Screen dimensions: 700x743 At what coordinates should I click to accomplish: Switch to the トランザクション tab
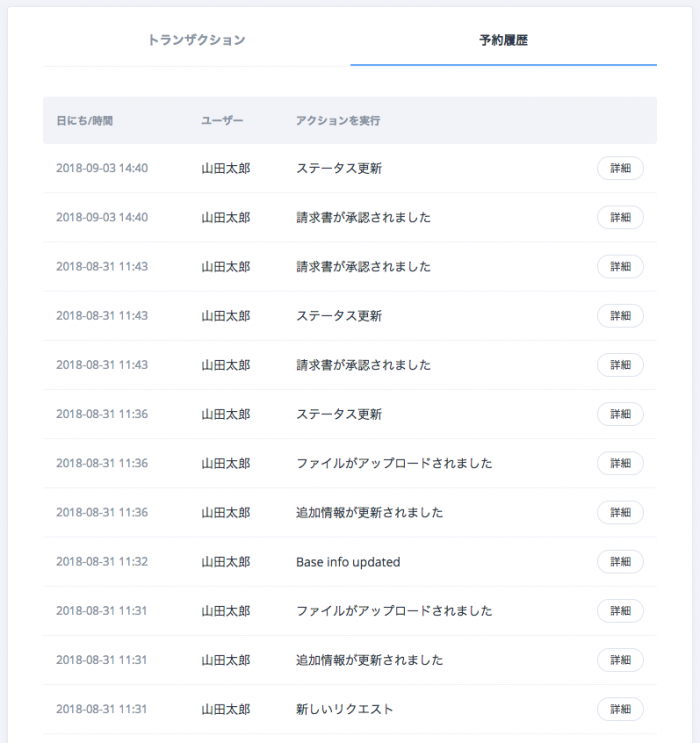point(196,40)
